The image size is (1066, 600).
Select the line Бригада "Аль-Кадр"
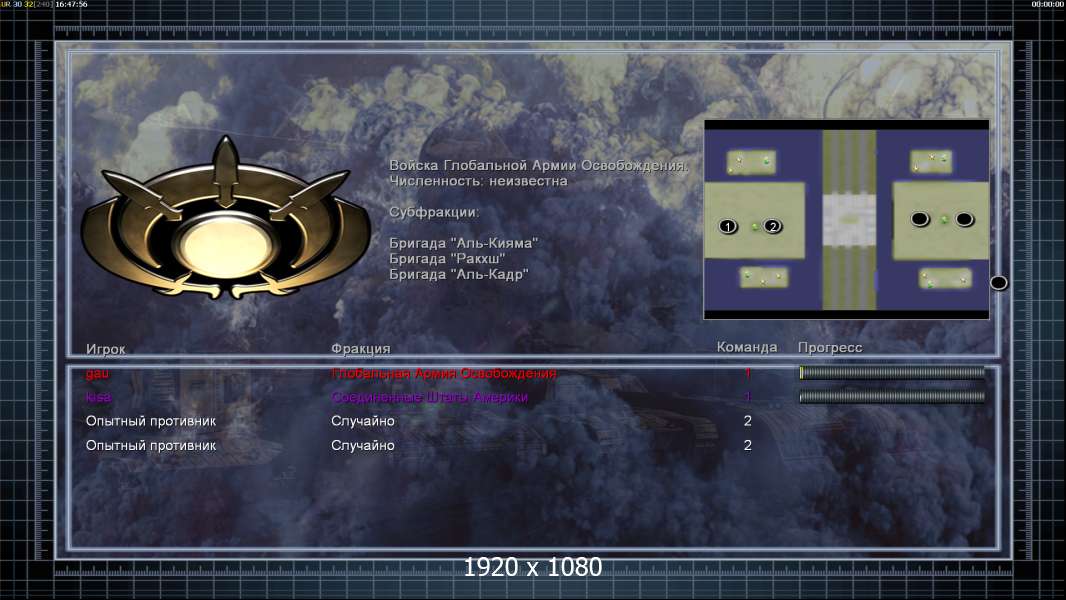pos(458,275)
